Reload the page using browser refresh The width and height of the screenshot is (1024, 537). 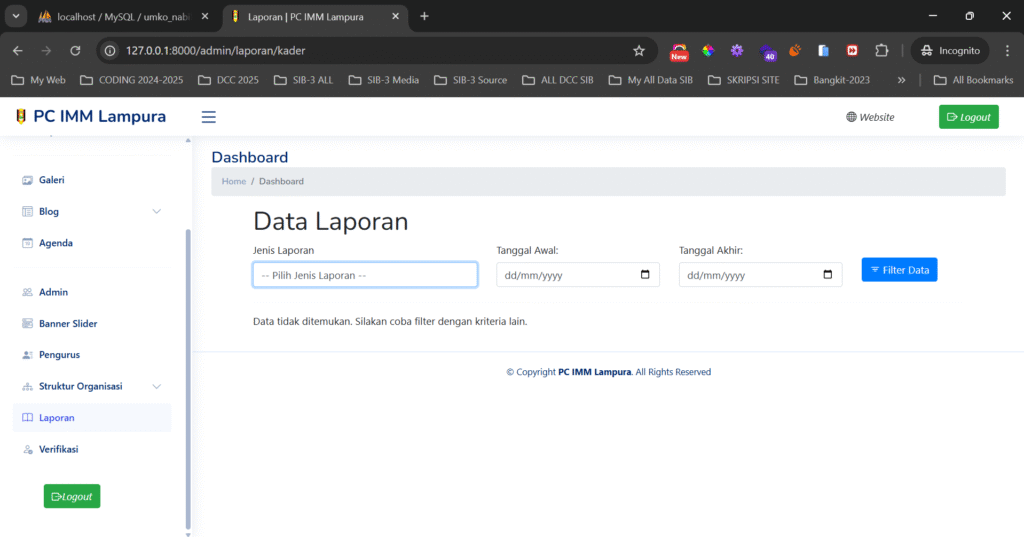[75, 51]
